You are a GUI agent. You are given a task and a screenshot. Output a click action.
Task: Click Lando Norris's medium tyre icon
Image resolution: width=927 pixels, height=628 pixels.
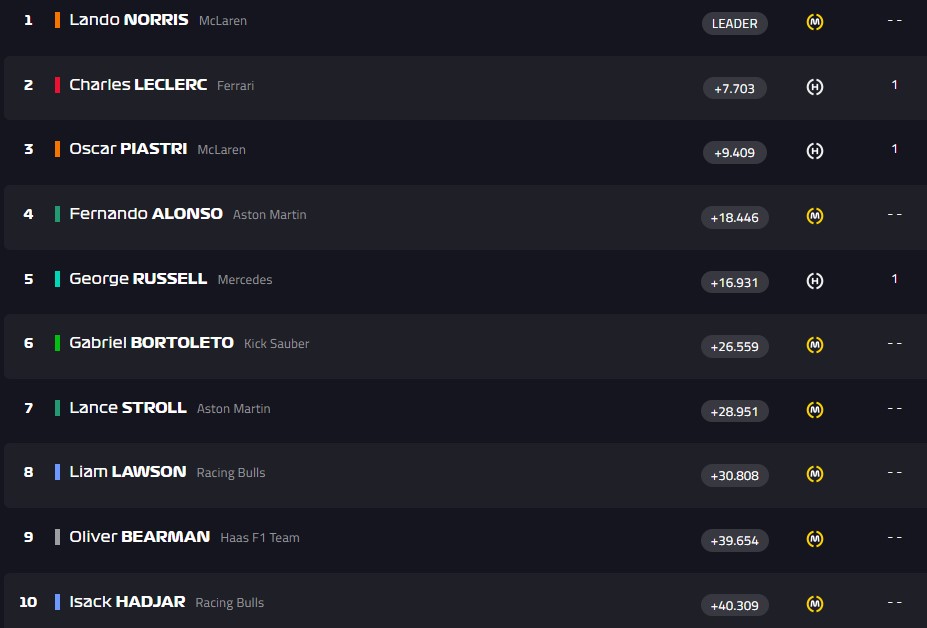tap(815, 22)
